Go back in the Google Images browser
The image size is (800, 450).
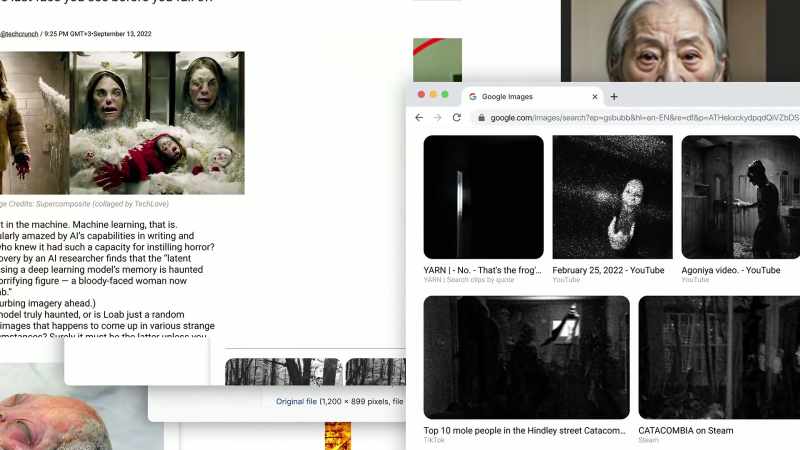pyautogui.click(x=419, y=117)
